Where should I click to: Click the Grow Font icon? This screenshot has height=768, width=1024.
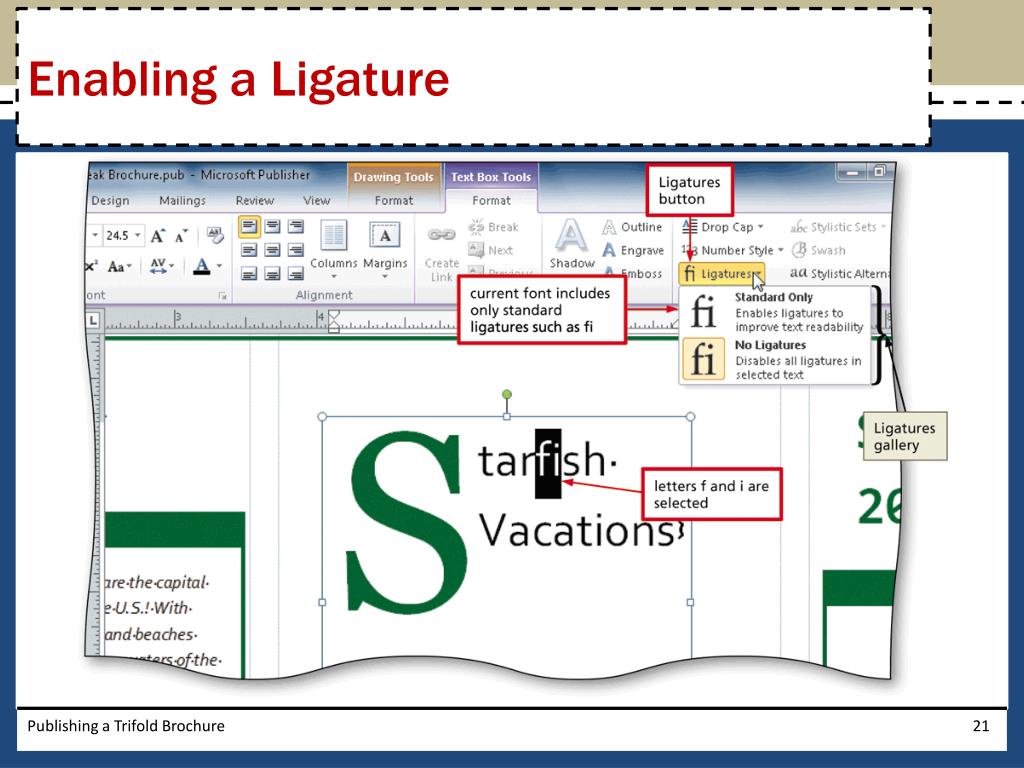(158, 236)
